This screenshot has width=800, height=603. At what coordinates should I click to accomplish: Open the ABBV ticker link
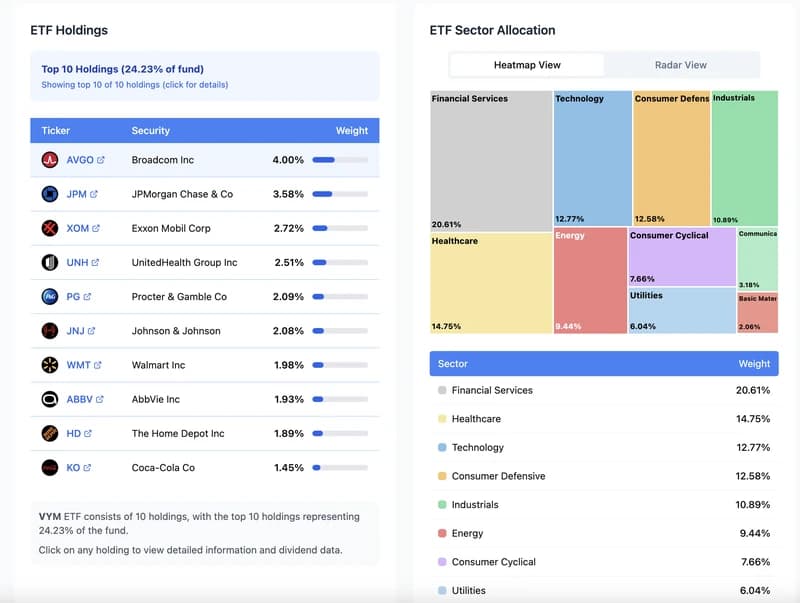(x=80, y=399)
